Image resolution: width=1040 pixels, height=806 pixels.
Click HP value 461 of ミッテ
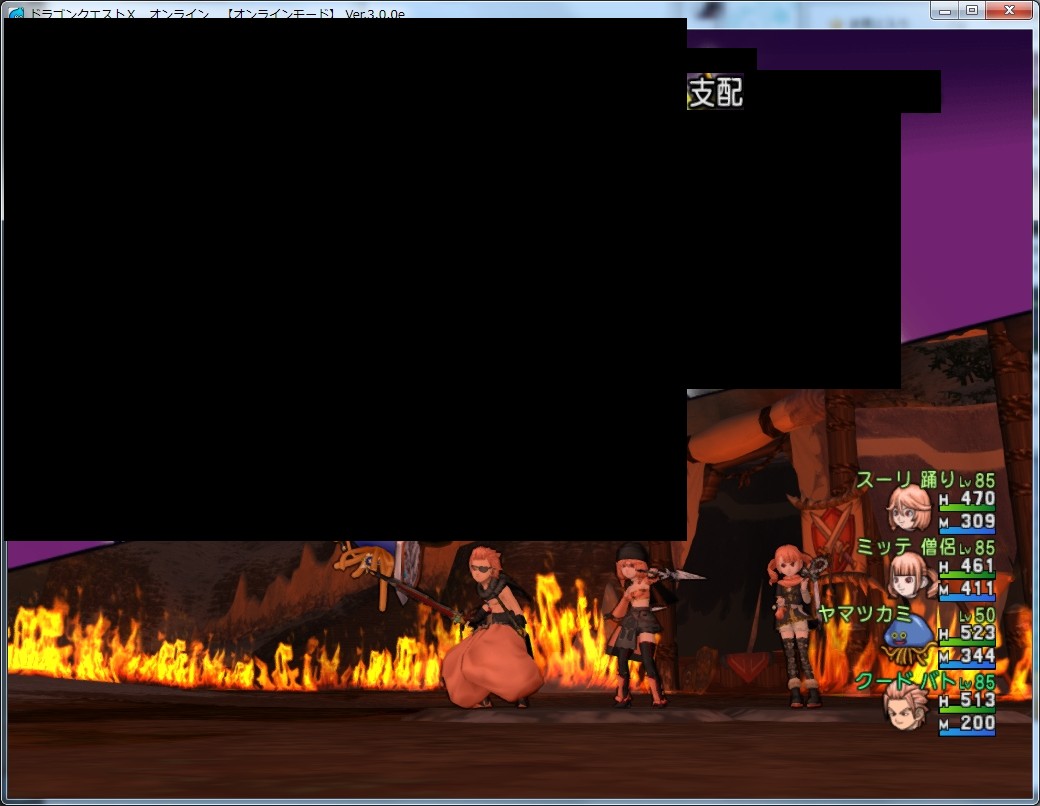[978, 566]
